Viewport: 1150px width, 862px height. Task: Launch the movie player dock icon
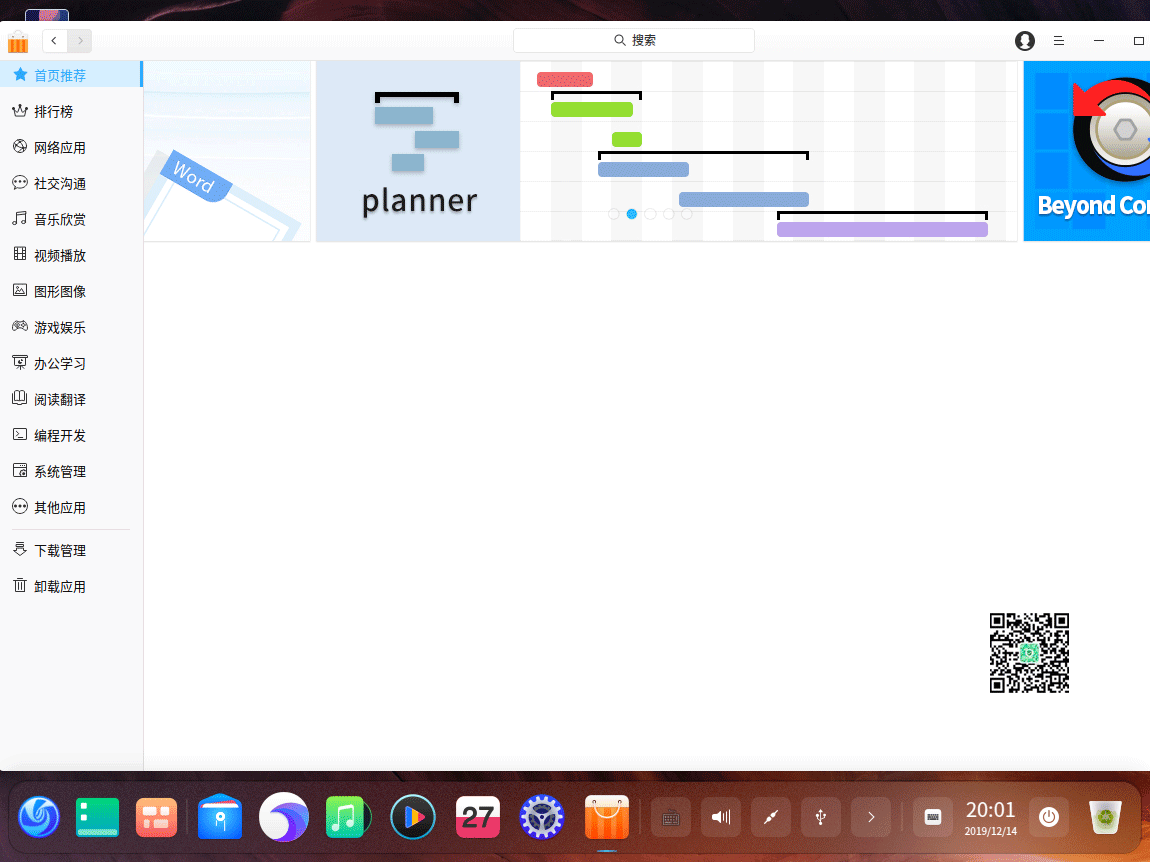tap(413, 817)
